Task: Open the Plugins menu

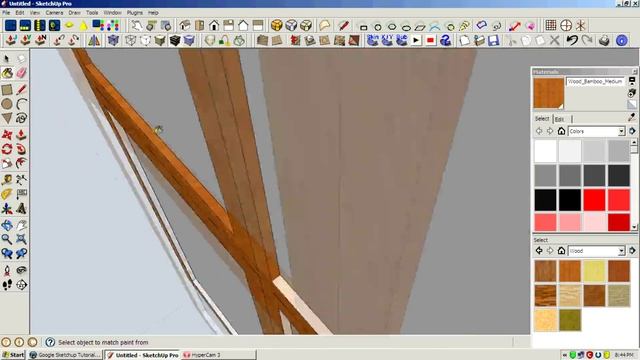Action: point(135,13)
